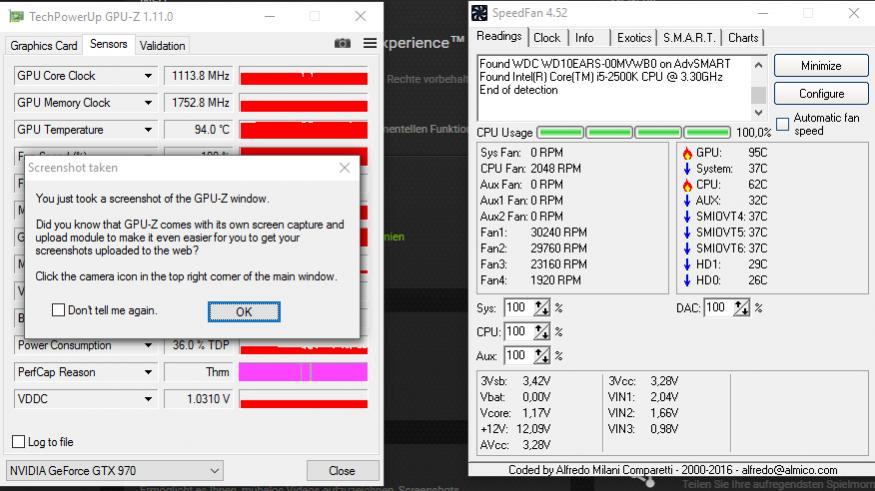Viewport: 875px width, 491px height.
Task: Open the GPU Temperature sensor dropdown
Action: pos(148,129)
